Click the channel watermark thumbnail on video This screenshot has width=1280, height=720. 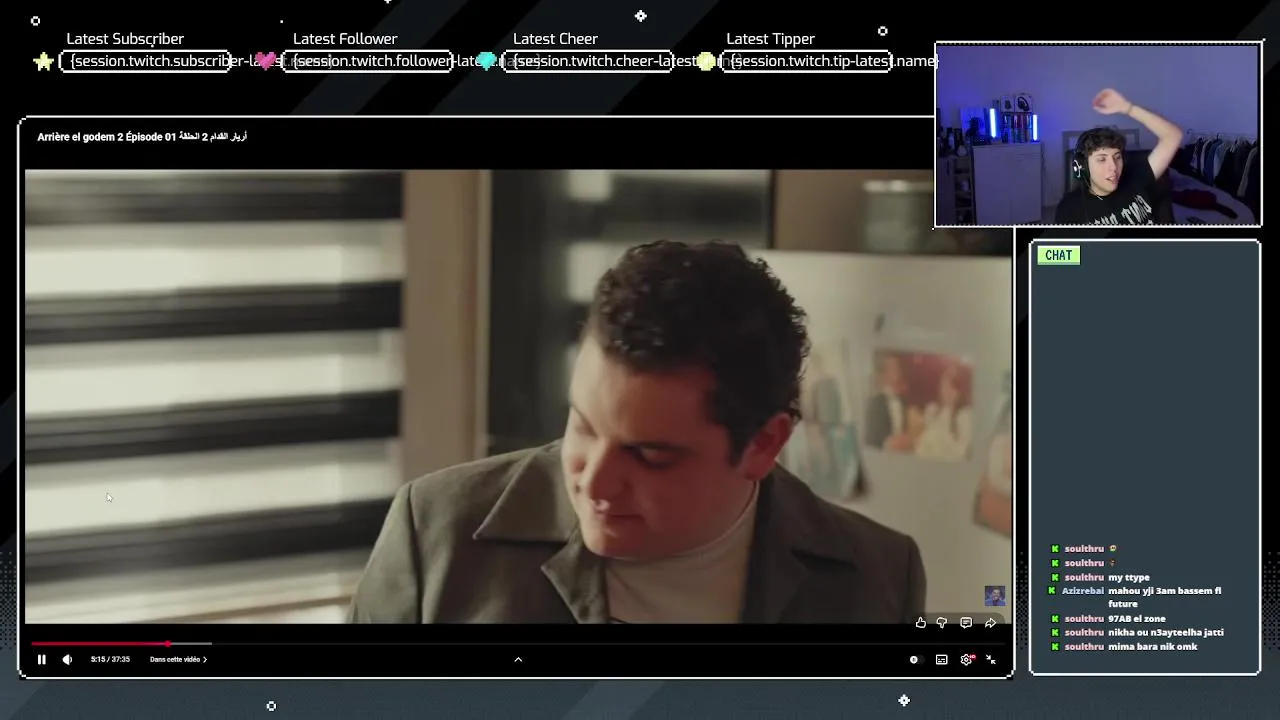pyautogui.click(x=995, y=596)
